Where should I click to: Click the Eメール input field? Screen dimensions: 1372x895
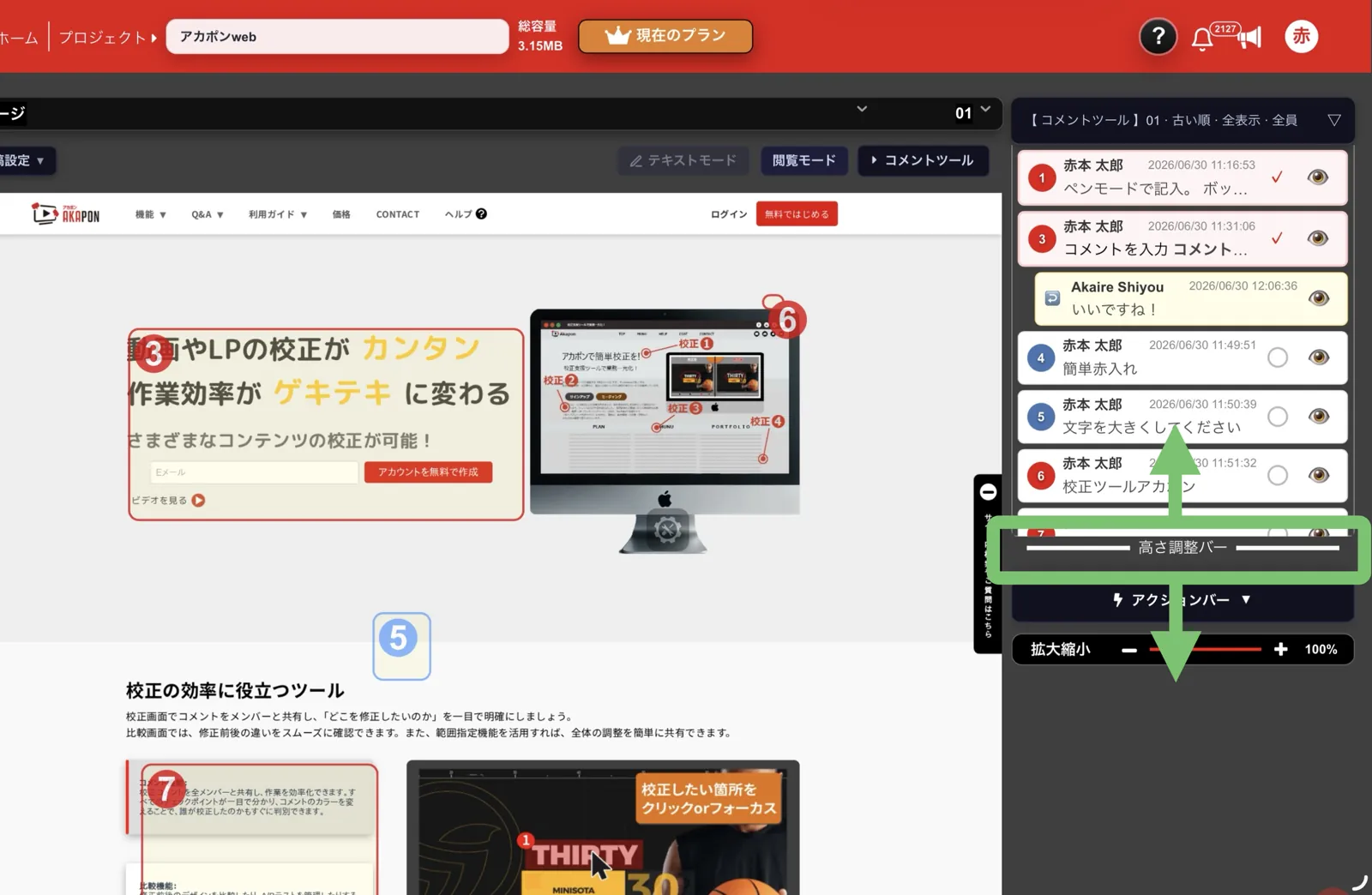click(254, 472)
